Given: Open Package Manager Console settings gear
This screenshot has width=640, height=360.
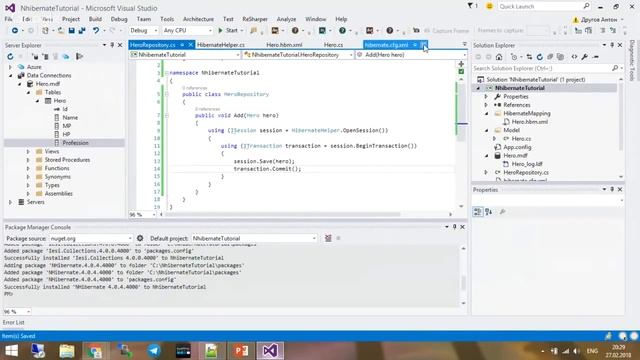Looking at the screenshot, I should pos(140,238).
